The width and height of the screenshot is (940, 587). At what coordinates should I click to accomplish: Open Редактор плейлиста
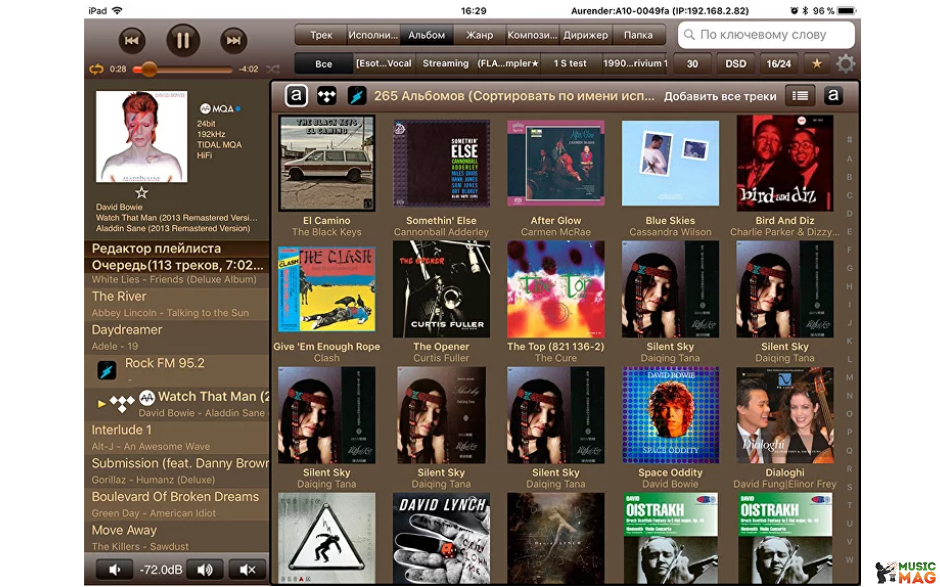177,248
